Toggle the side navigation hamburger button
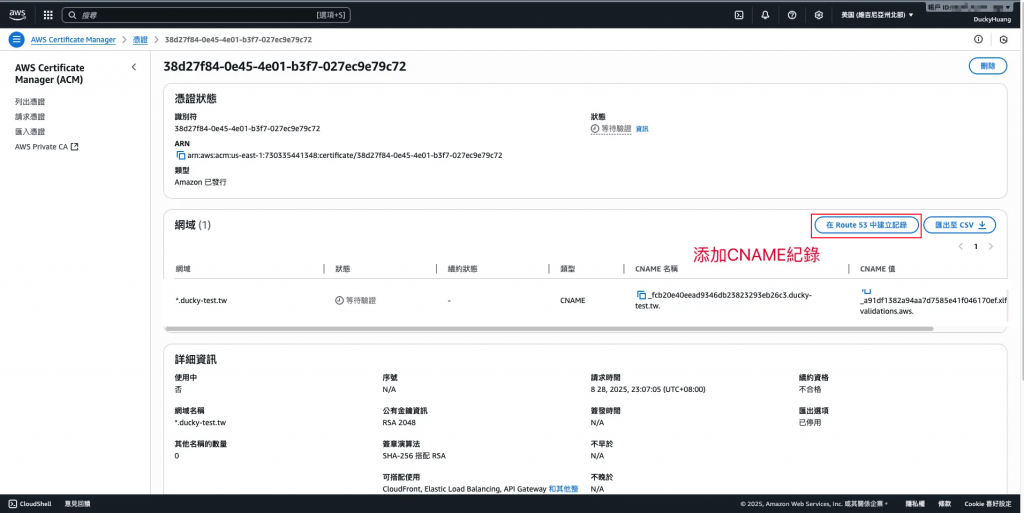This screenshot has height=513, width=1024. (x=16, y=39)
